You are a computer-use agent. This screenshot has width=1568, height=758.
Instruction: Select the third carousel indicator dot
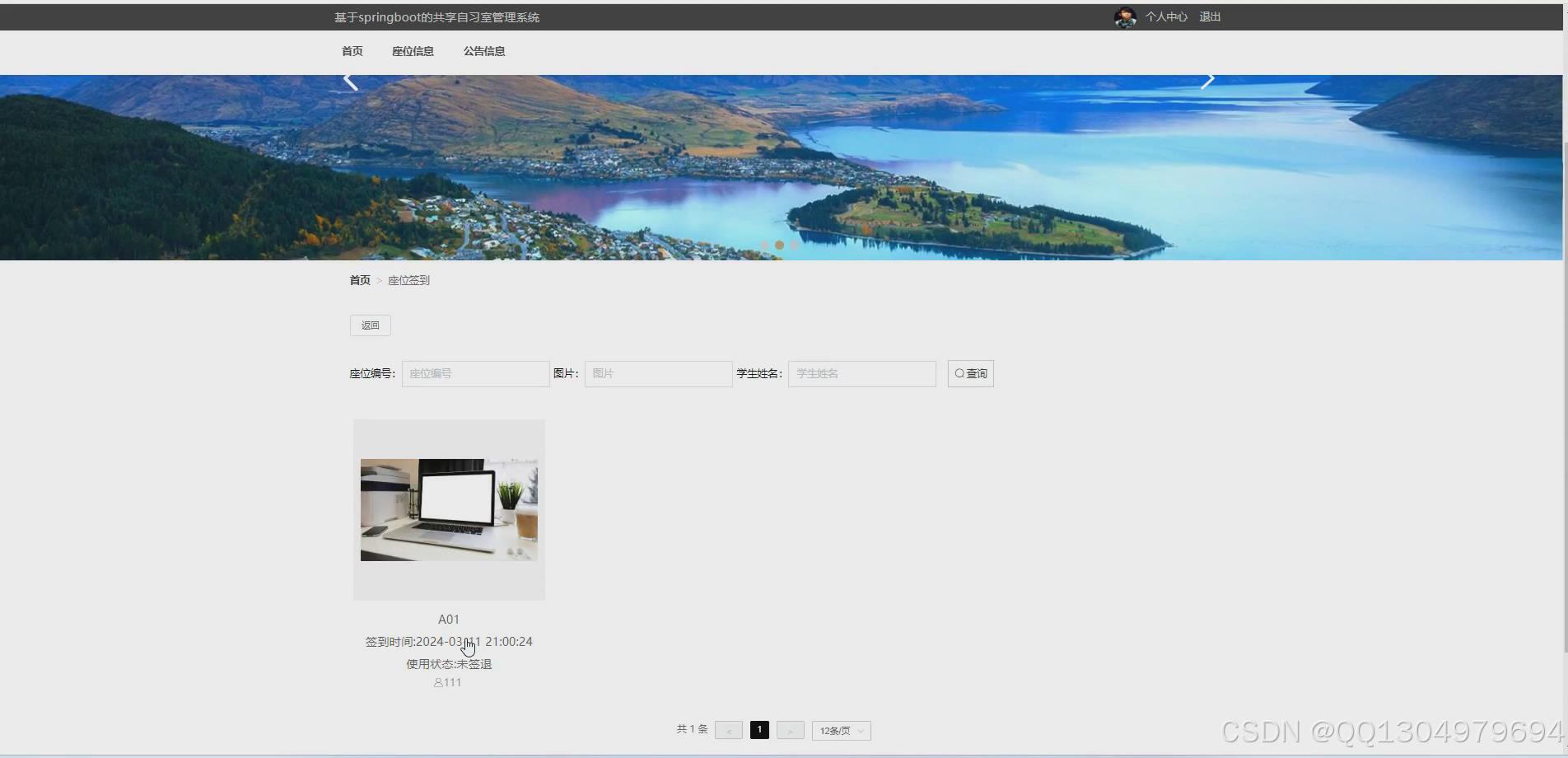pyautogui.click(x=794, y=245)
